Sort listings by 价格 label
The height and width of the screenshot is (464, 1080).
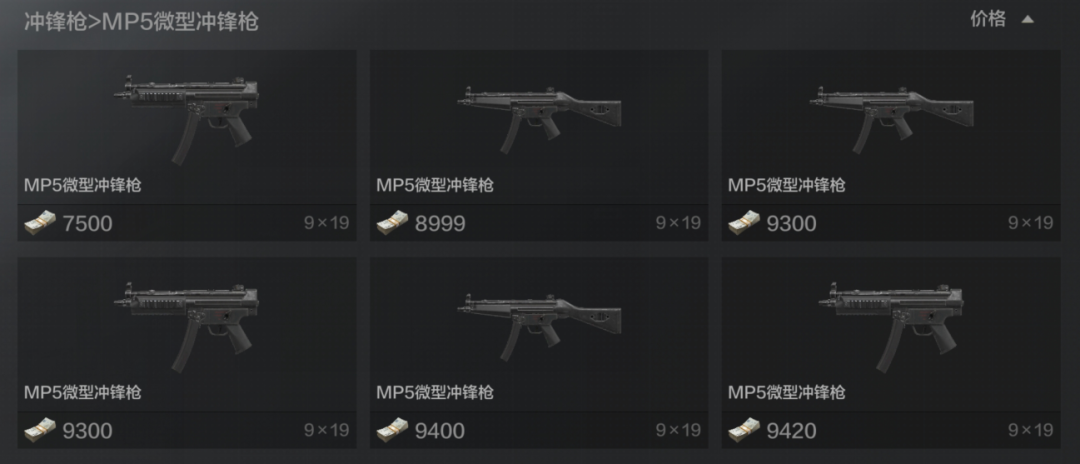point(988,19)
